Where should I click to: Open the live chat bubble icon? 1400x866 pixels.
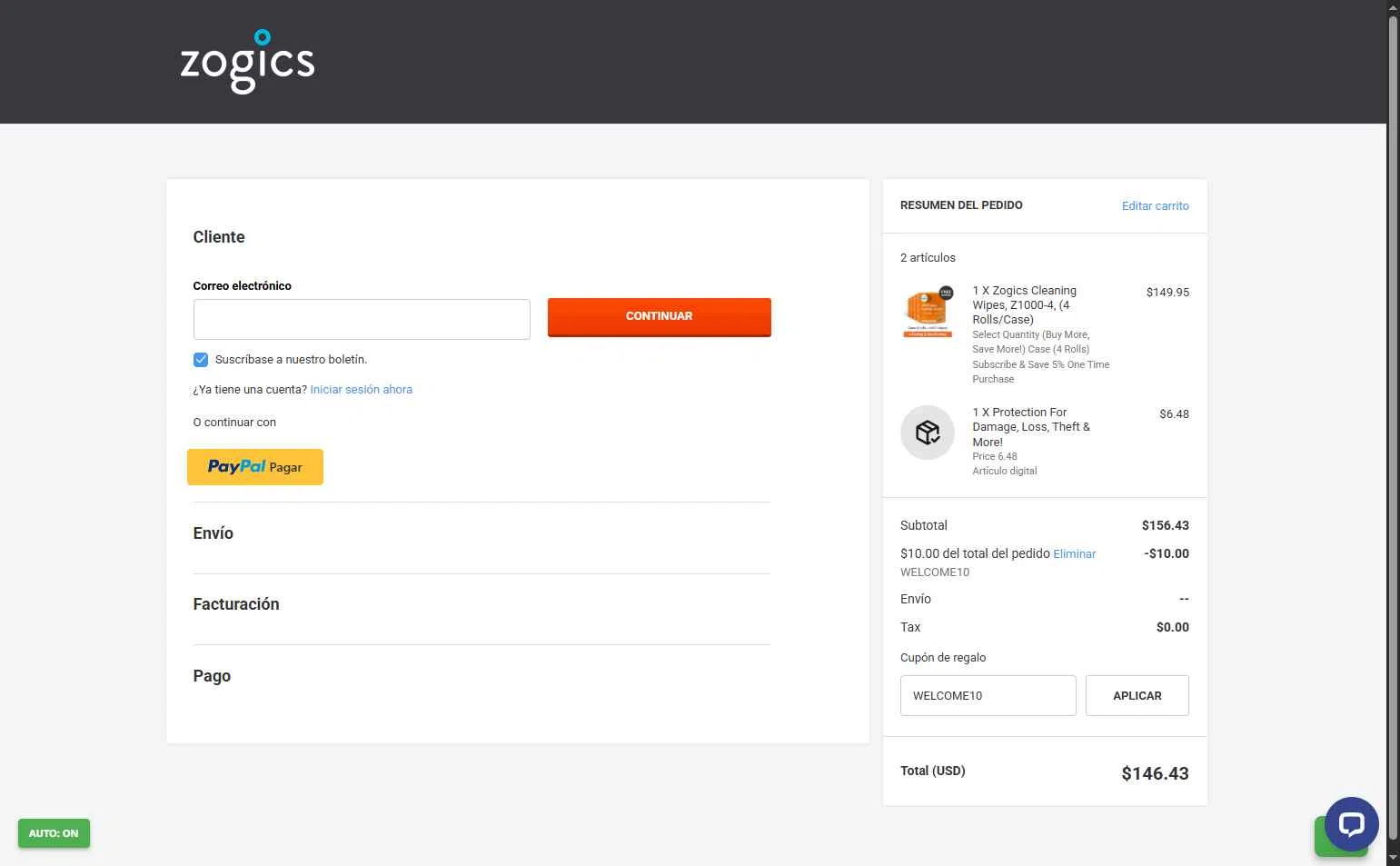(1351, 823)
